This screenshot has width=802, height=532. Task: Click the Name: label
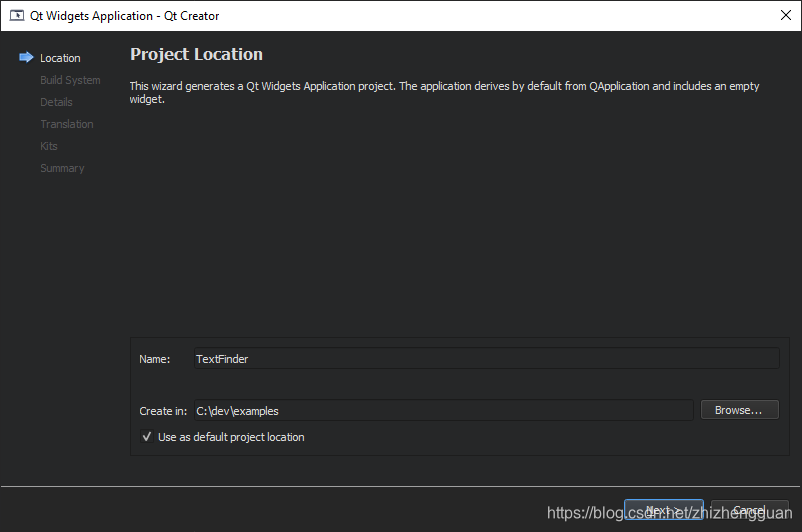[154, 359]
